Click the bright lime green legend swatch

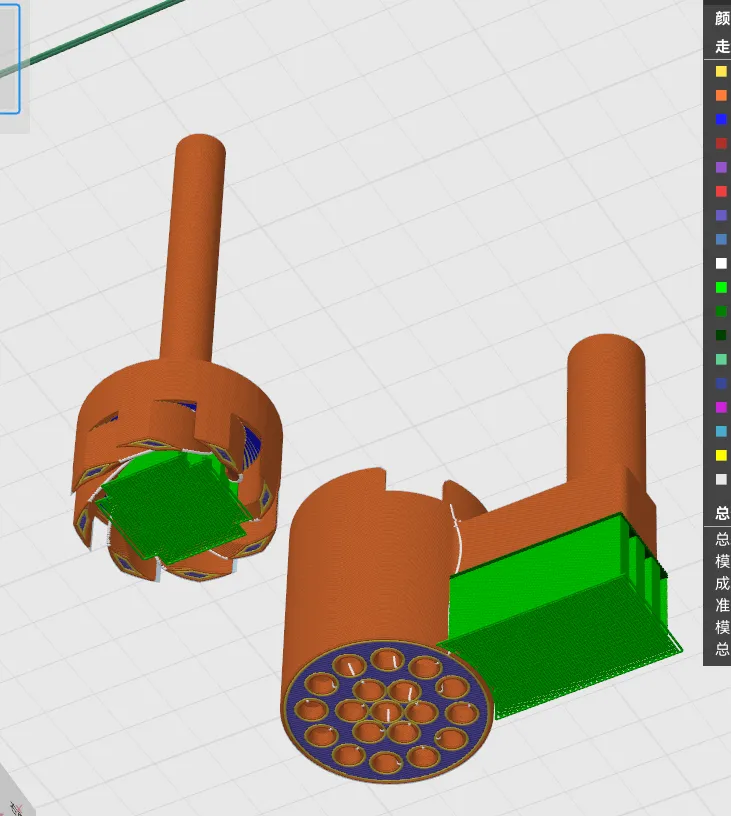pos(721,287)
